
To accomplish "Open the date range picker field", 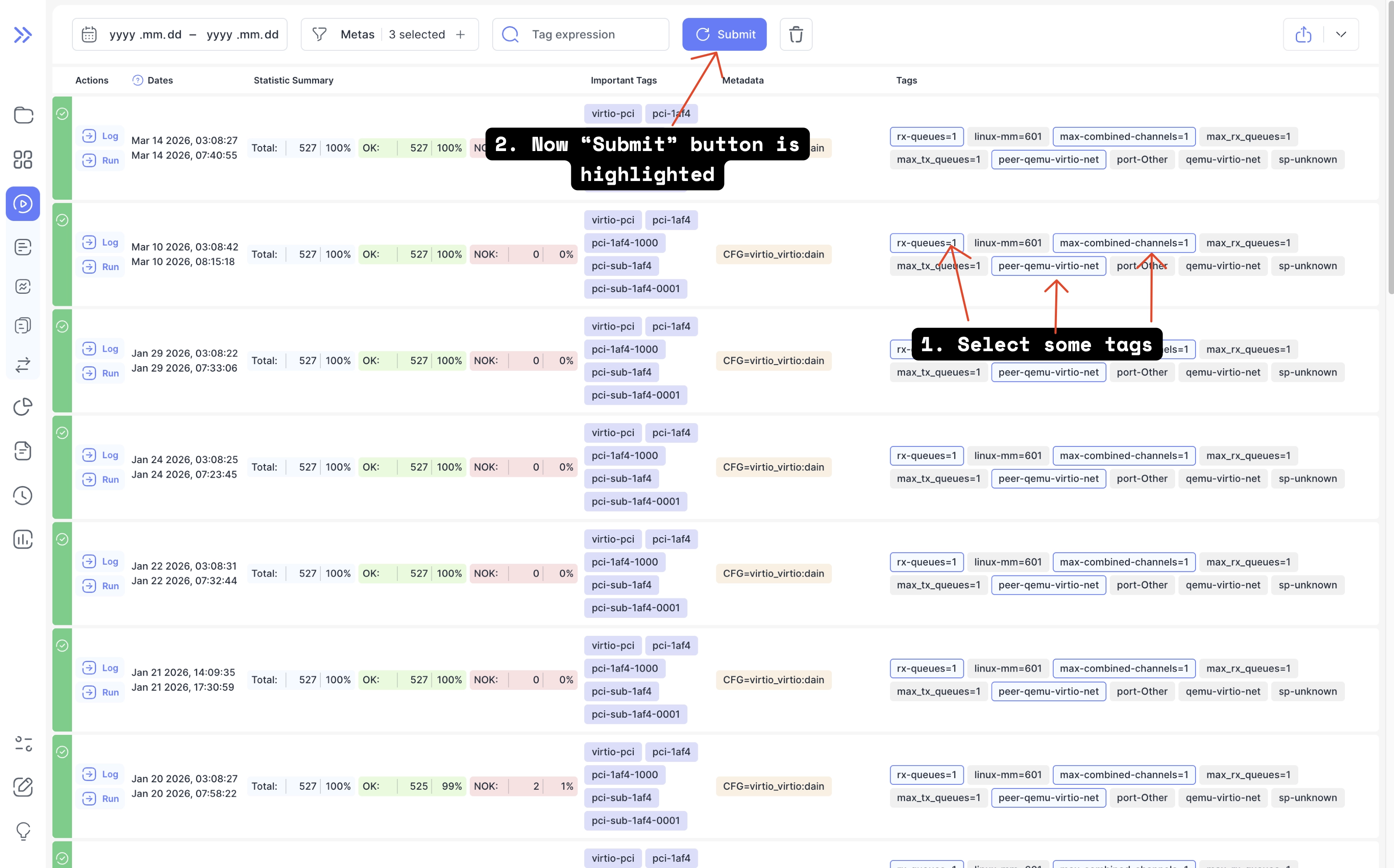I will tap(180, 35).
